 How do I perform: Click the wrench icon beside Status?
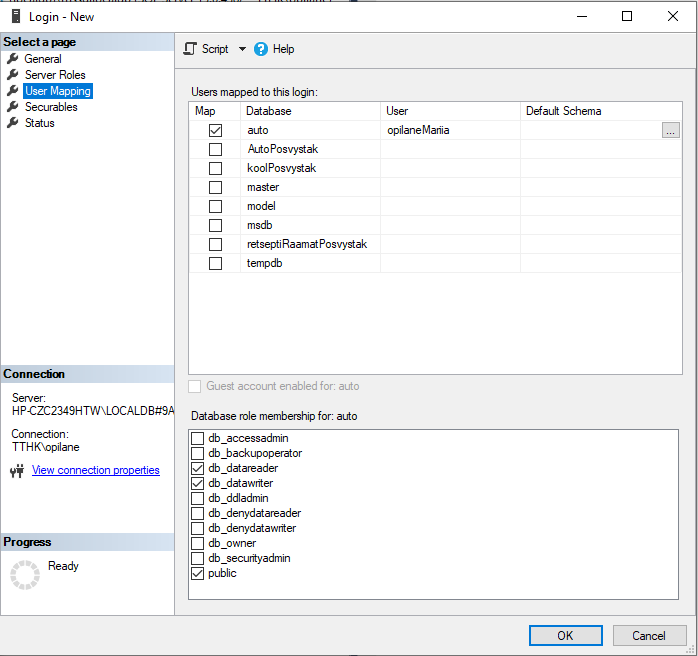point(13,123)
